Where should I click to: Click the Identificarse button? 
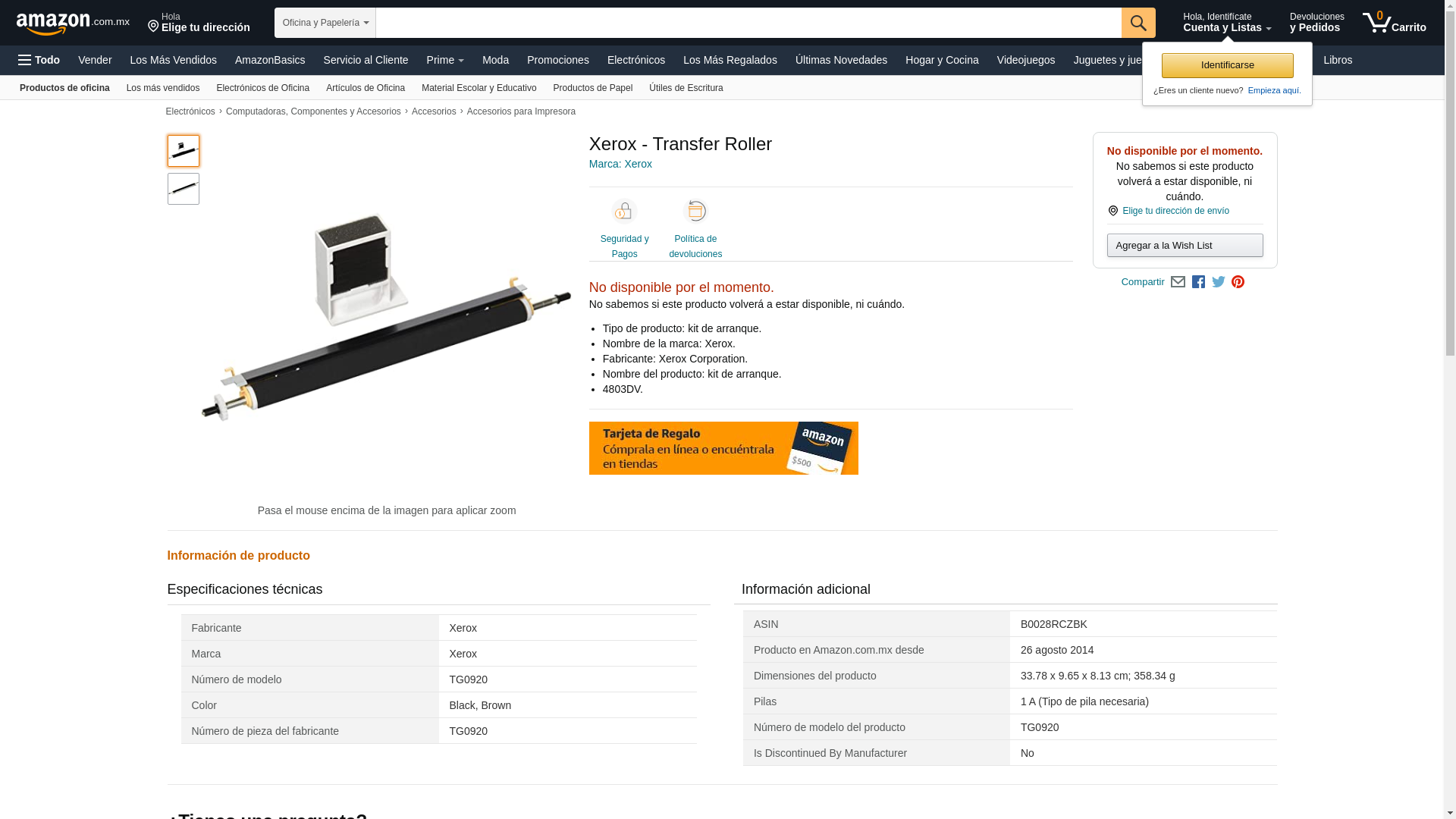(1227, 65)
